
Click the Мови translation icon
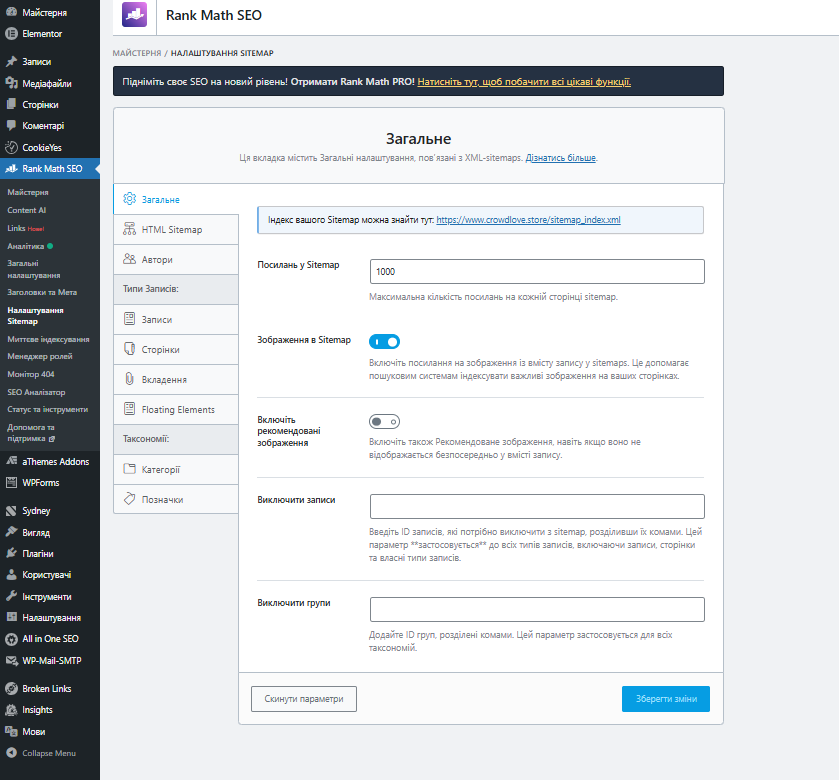[11, 731]
